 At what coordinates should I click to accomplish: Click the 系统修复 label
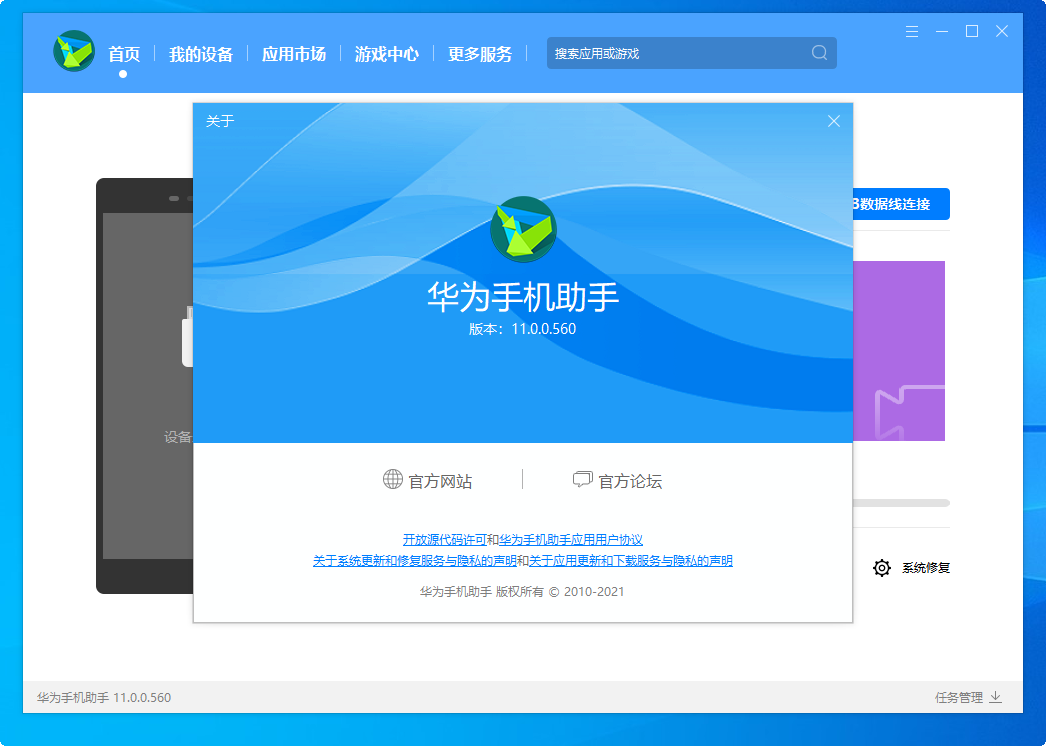pyautogui.click(x=926, y=568)
